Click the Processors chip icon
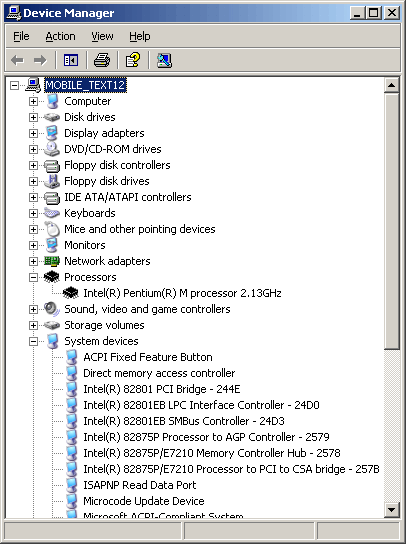The height and width of the screenshot is (544, 406). click(x=52, y=277)
